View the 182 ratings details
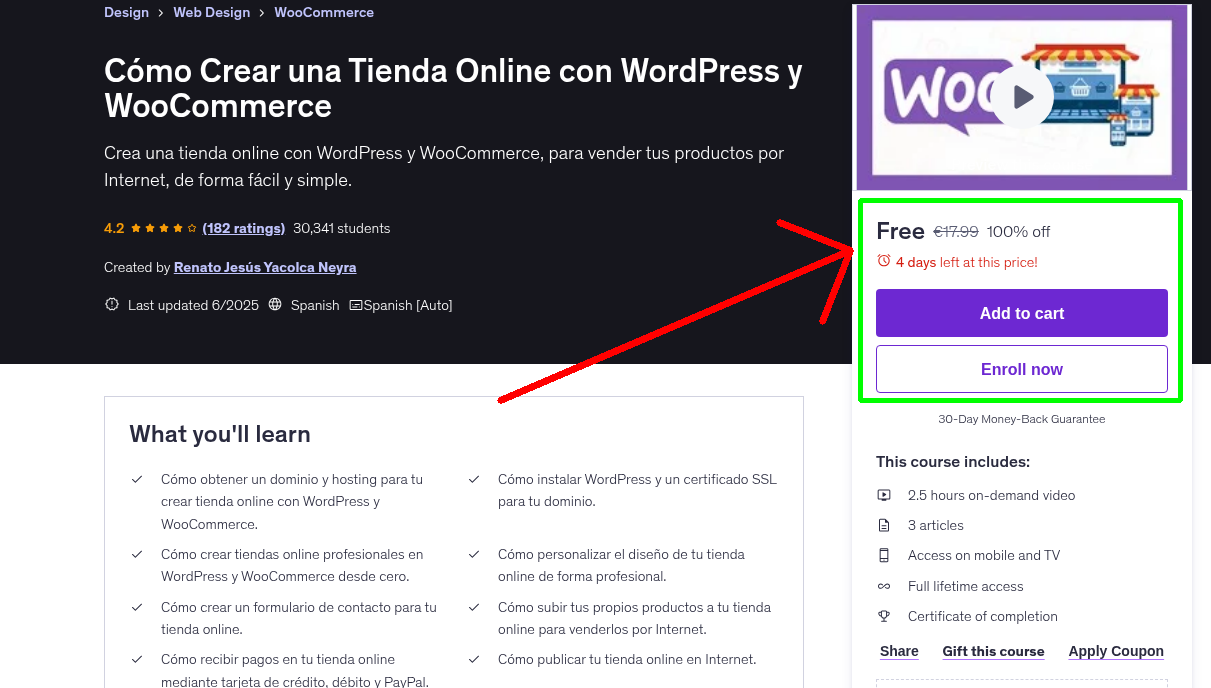 click(x=243, y=228)
